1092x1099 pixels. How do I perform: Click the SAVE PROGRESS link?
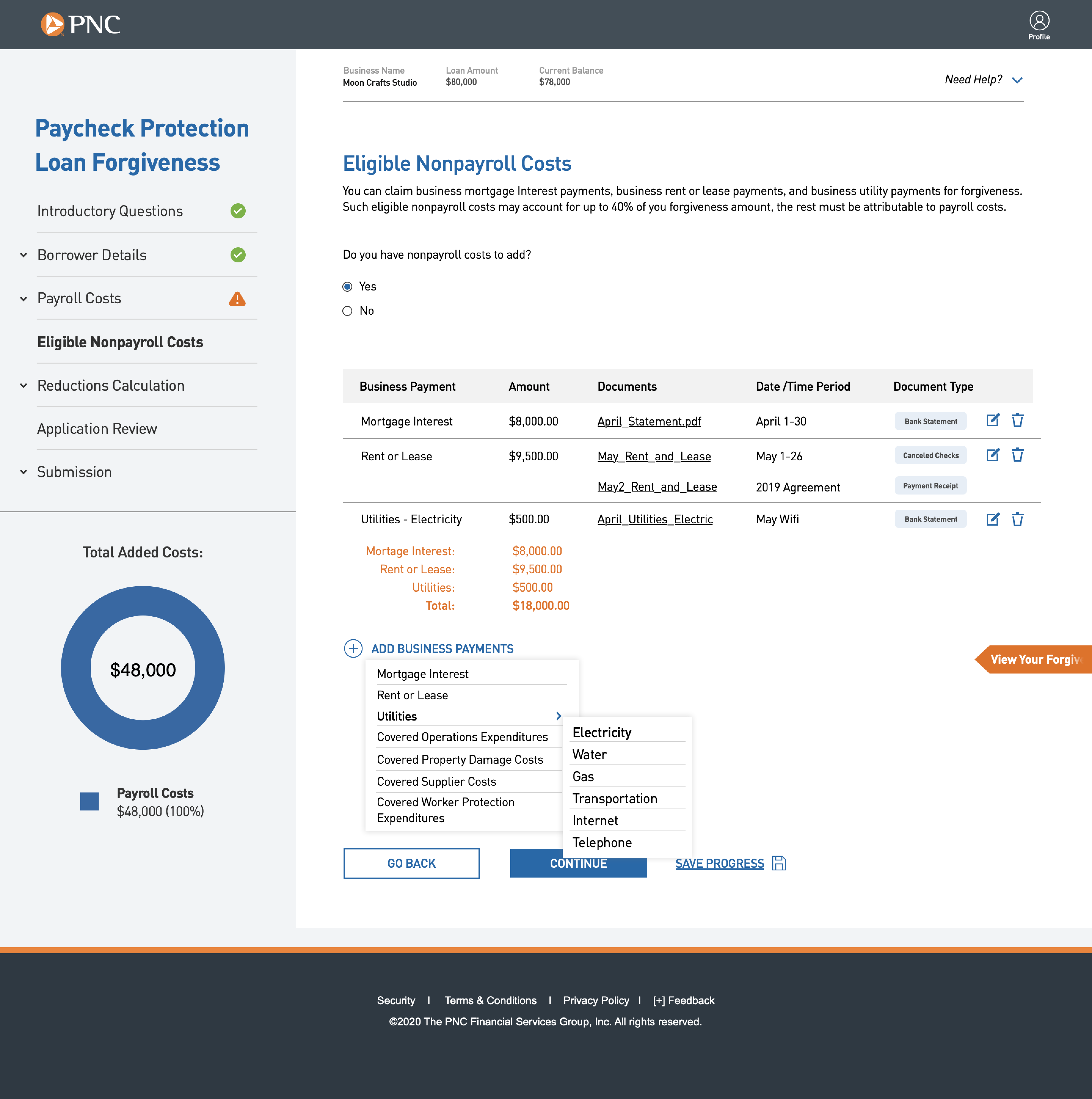(x=719, y=863)
